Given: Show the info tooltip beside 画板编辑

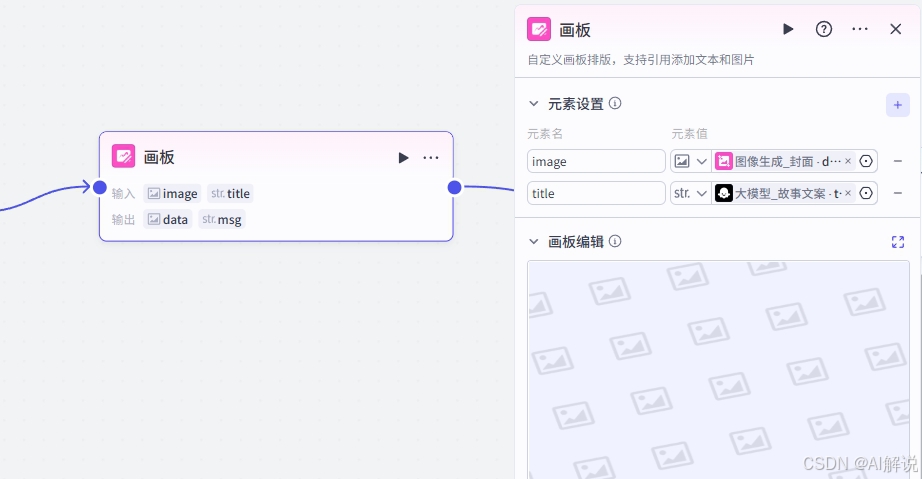Looking at the screenshot, I should [x=615, y=241].
